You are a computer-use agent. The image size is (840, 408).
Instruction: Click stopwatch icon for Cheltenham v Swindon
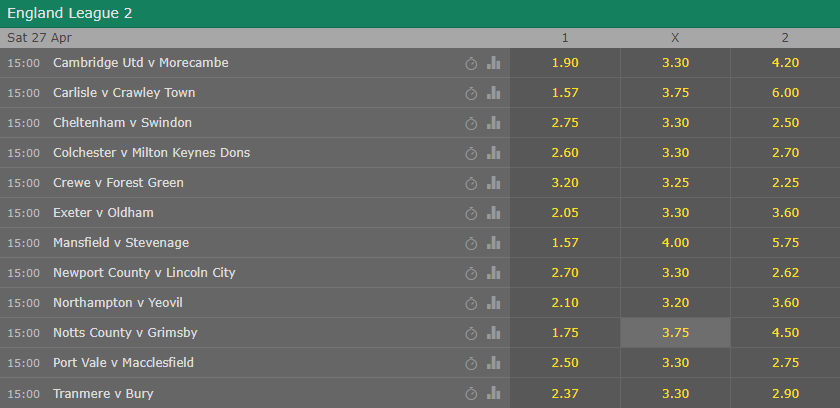pos(471,124)
